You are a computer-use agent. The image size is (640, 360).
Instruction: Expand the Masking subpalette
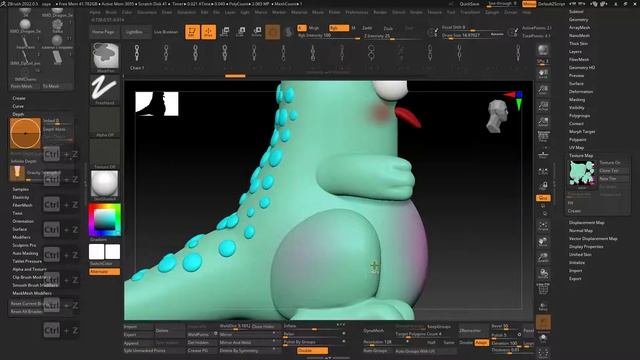(577, 100)
